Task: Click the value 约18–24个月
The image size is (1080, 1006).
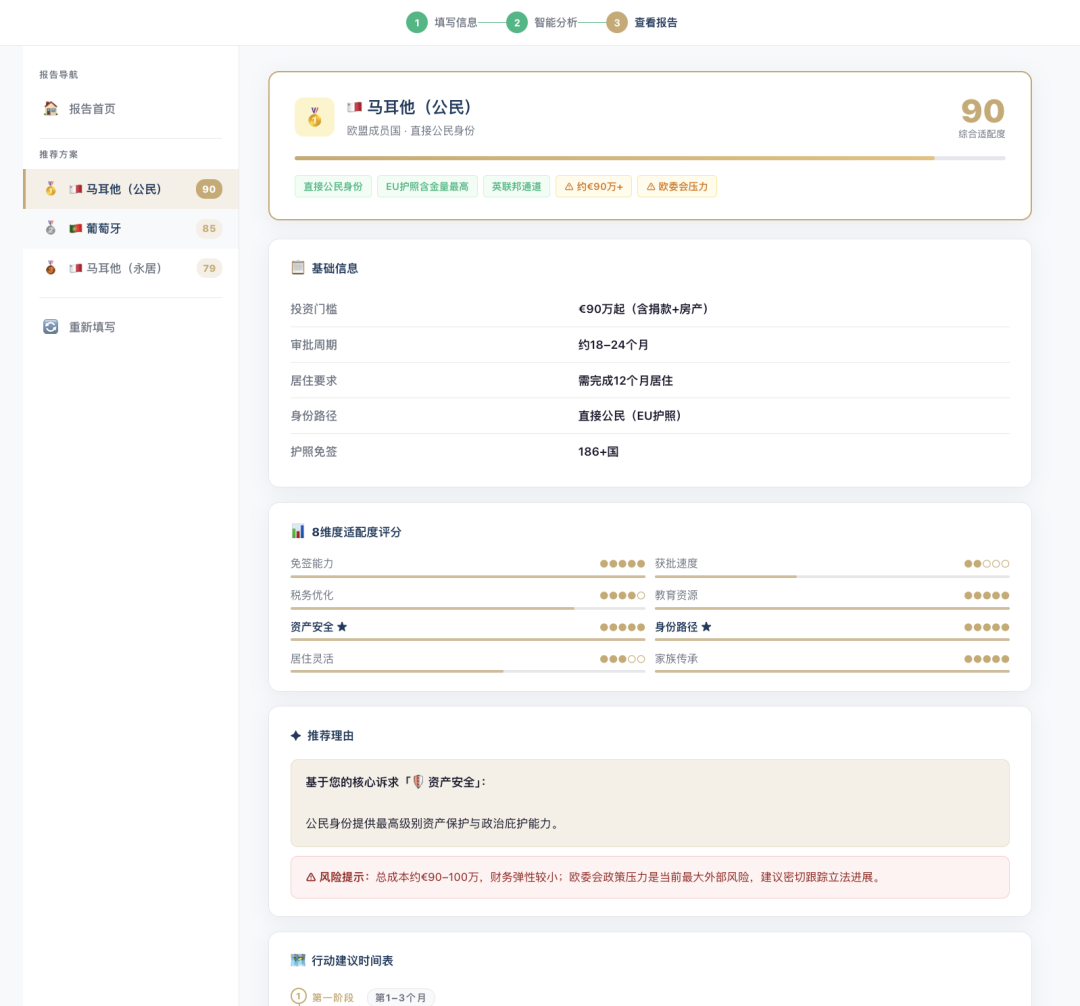Action: coord(613,344)
